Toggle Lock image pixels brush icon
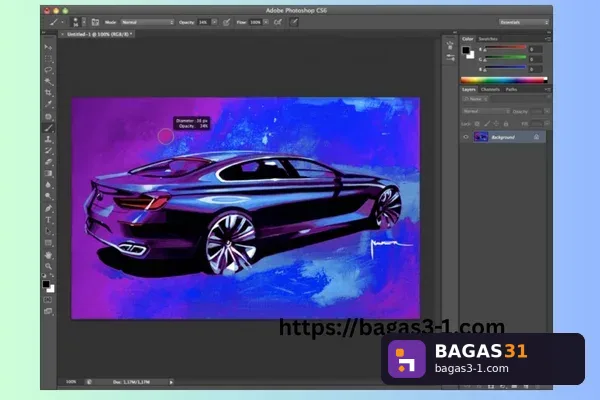 click(487, 124)
